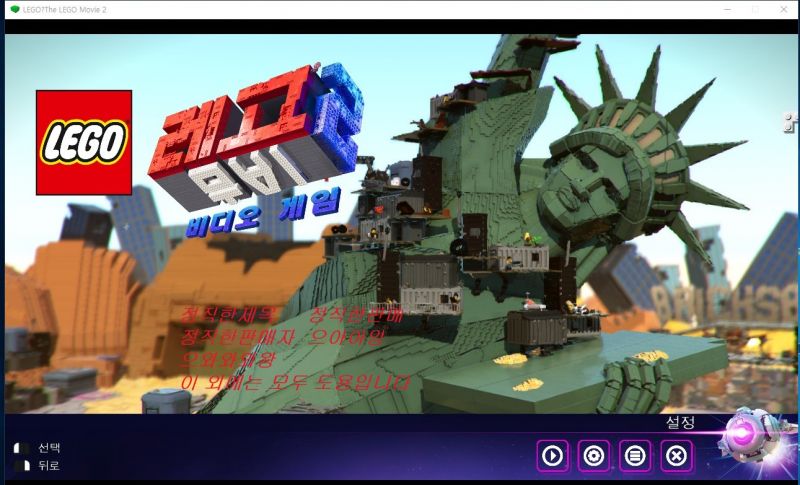
Task: Open settings via the gear icon
Action: tap(594, 455)
